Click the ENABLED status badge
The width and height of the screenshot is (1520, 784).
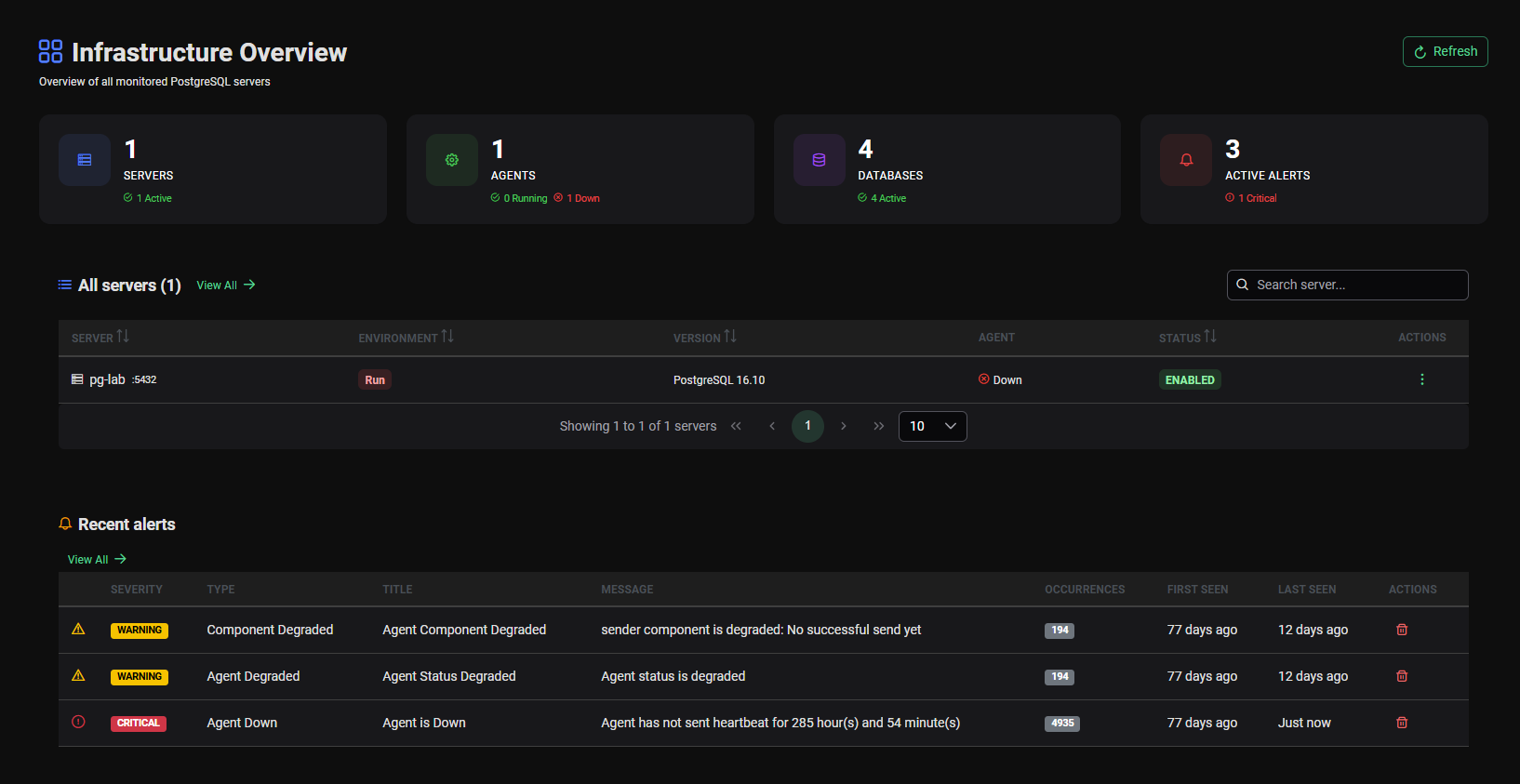click(x=1190, y=379)
